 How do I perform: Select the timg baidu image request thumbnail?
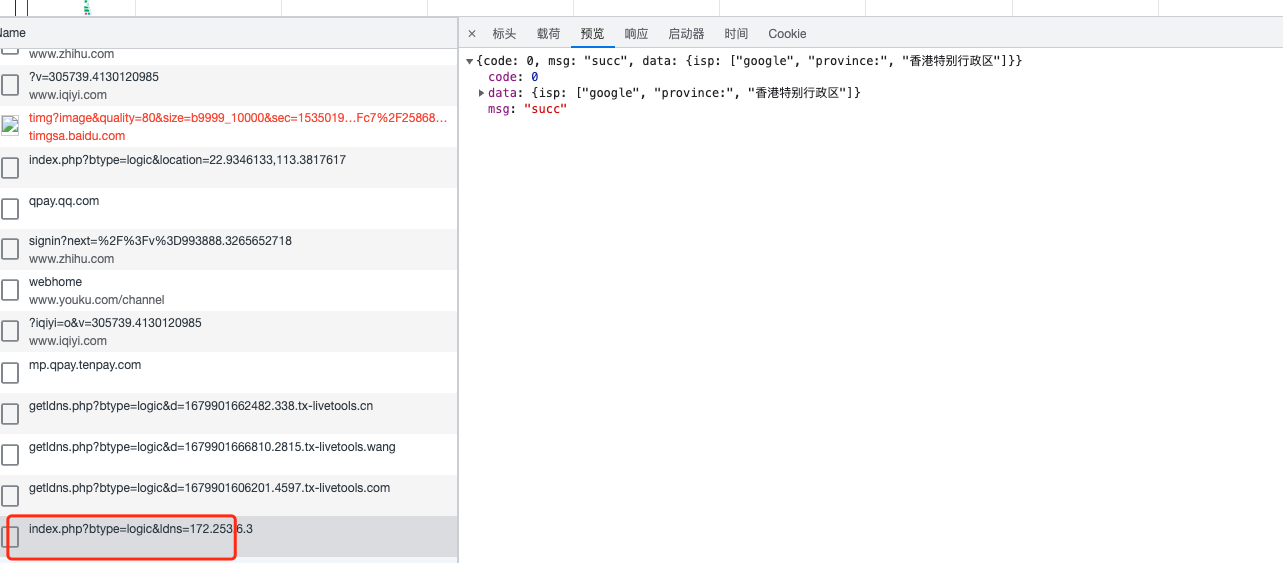[x=10, y=126]
